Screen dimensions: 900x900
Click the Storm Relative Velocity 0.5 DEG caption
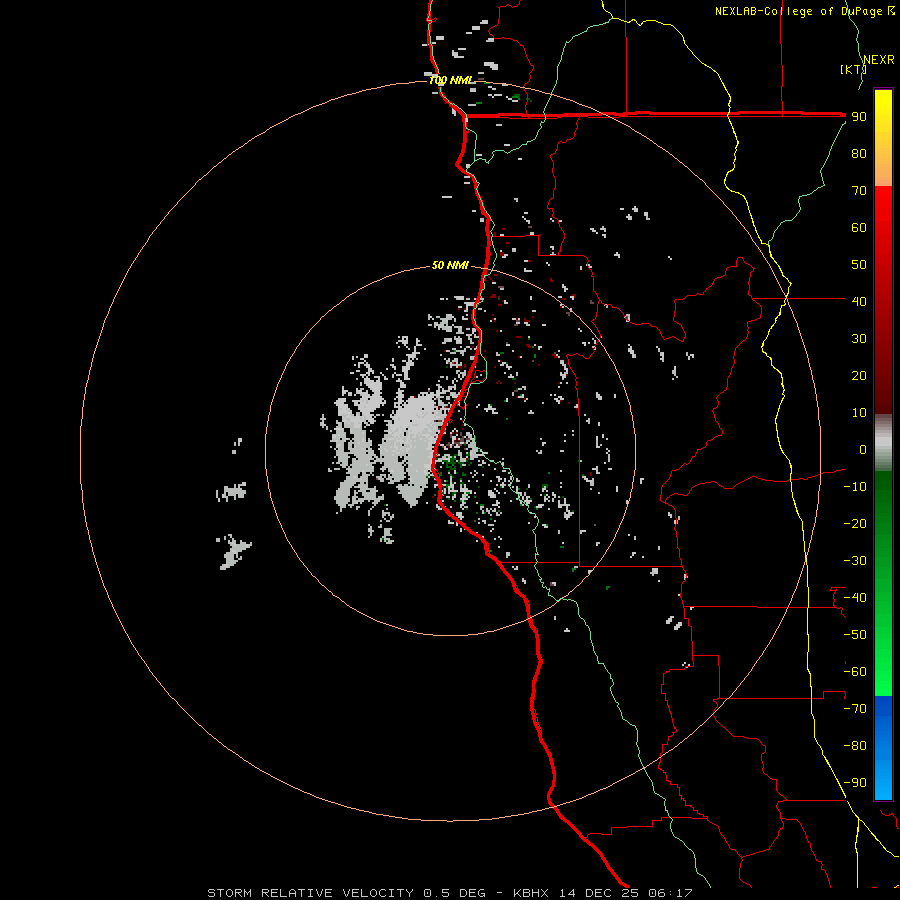click(346, 893)
